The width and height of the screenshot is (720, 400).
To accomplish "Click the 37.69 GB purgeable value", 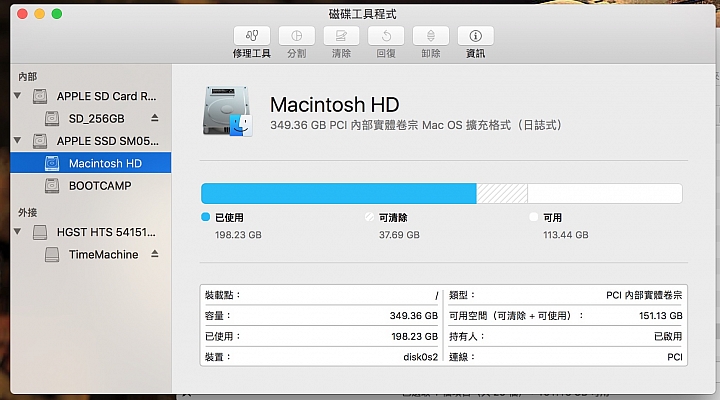I will click(399, 235).
